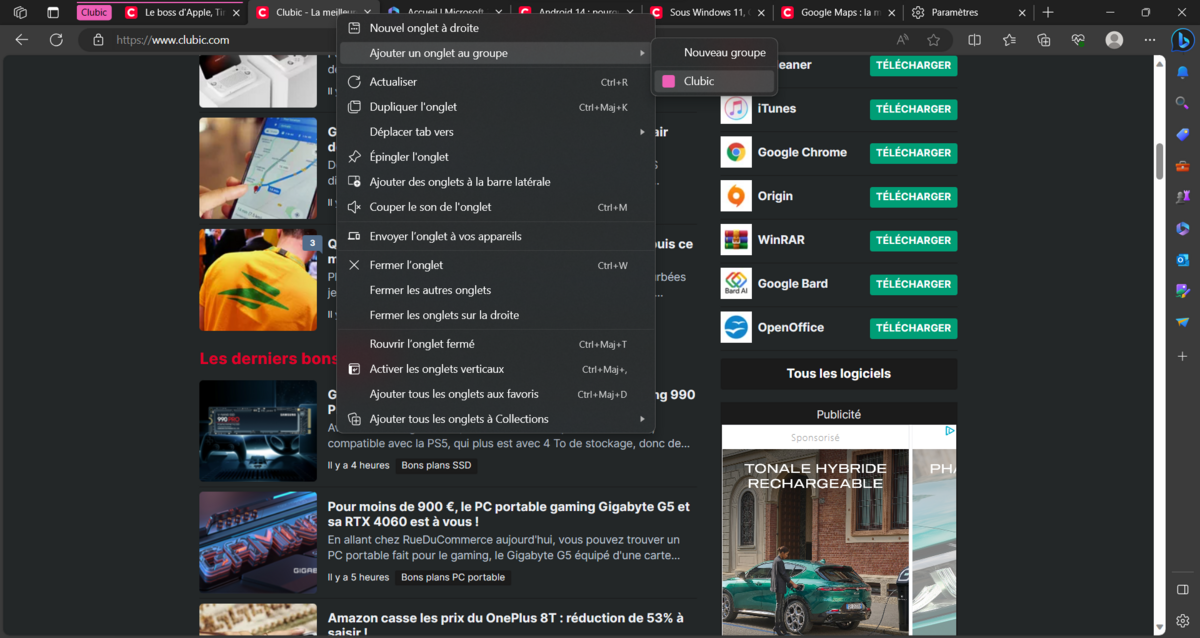Open sidebar Outlook icon
This screenshot has height=638, width=1200.
tap(1182, 260)
